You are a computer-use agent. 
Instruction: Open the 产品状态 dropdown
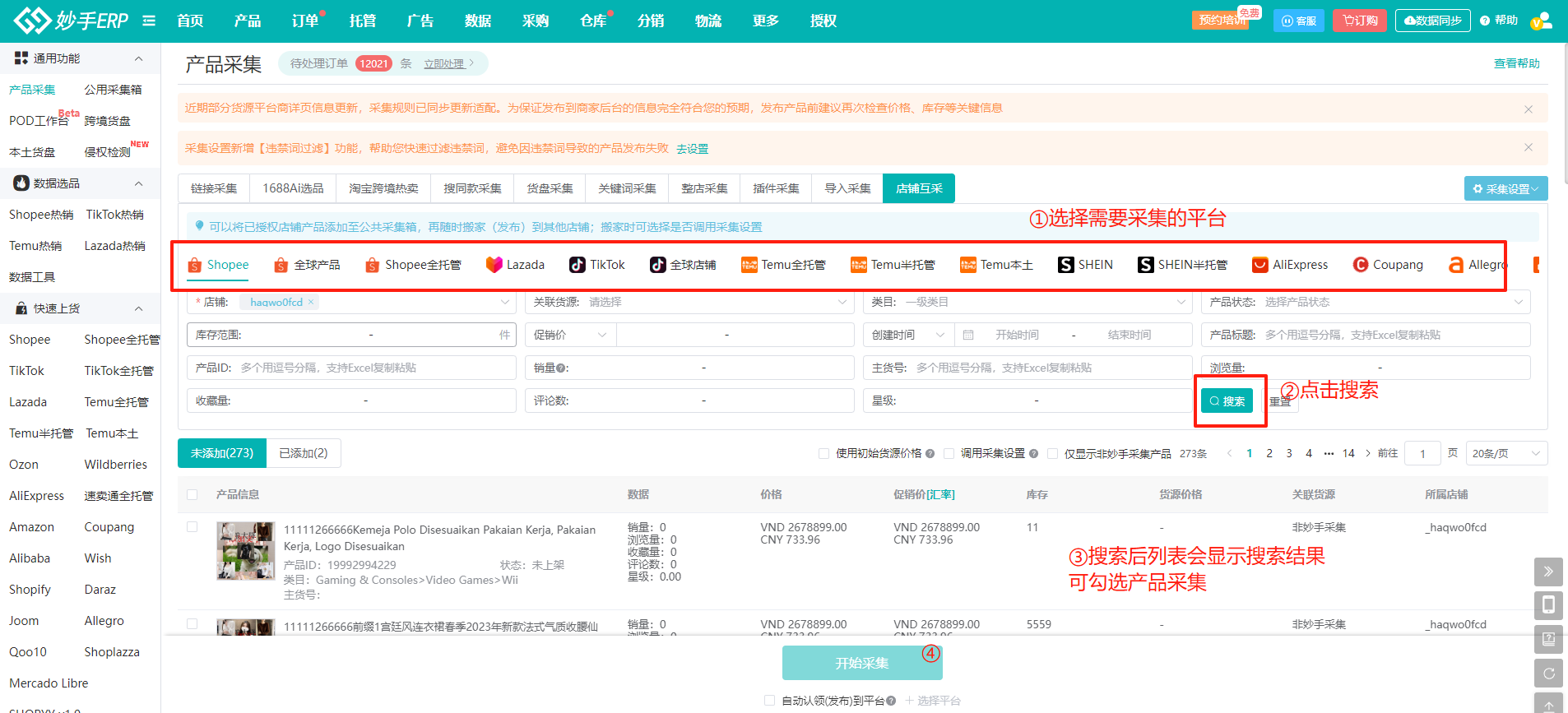pyautogui.click(x=1366, y=302)
